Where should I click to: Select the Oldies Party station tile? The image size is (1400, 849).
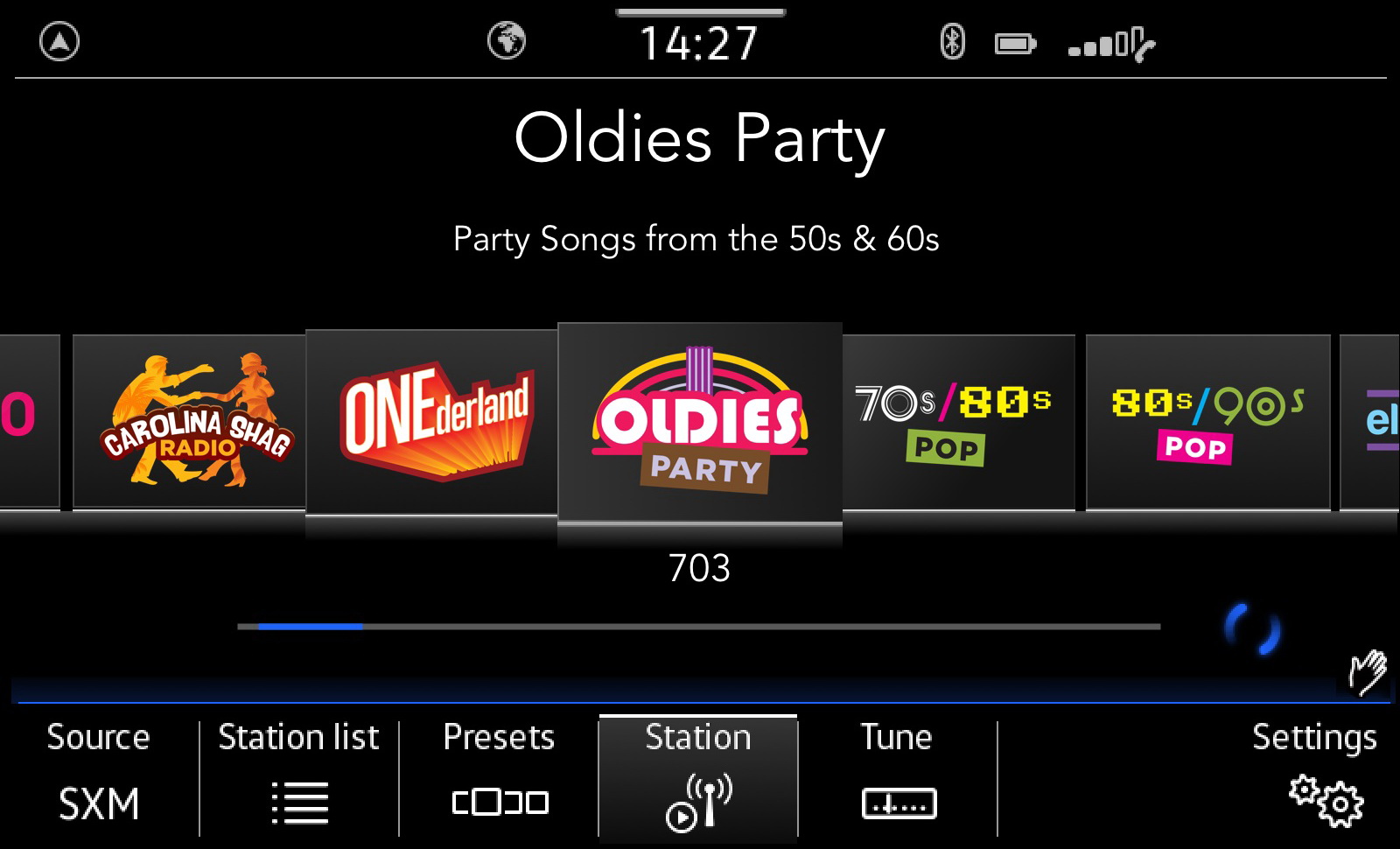[700, 423]
